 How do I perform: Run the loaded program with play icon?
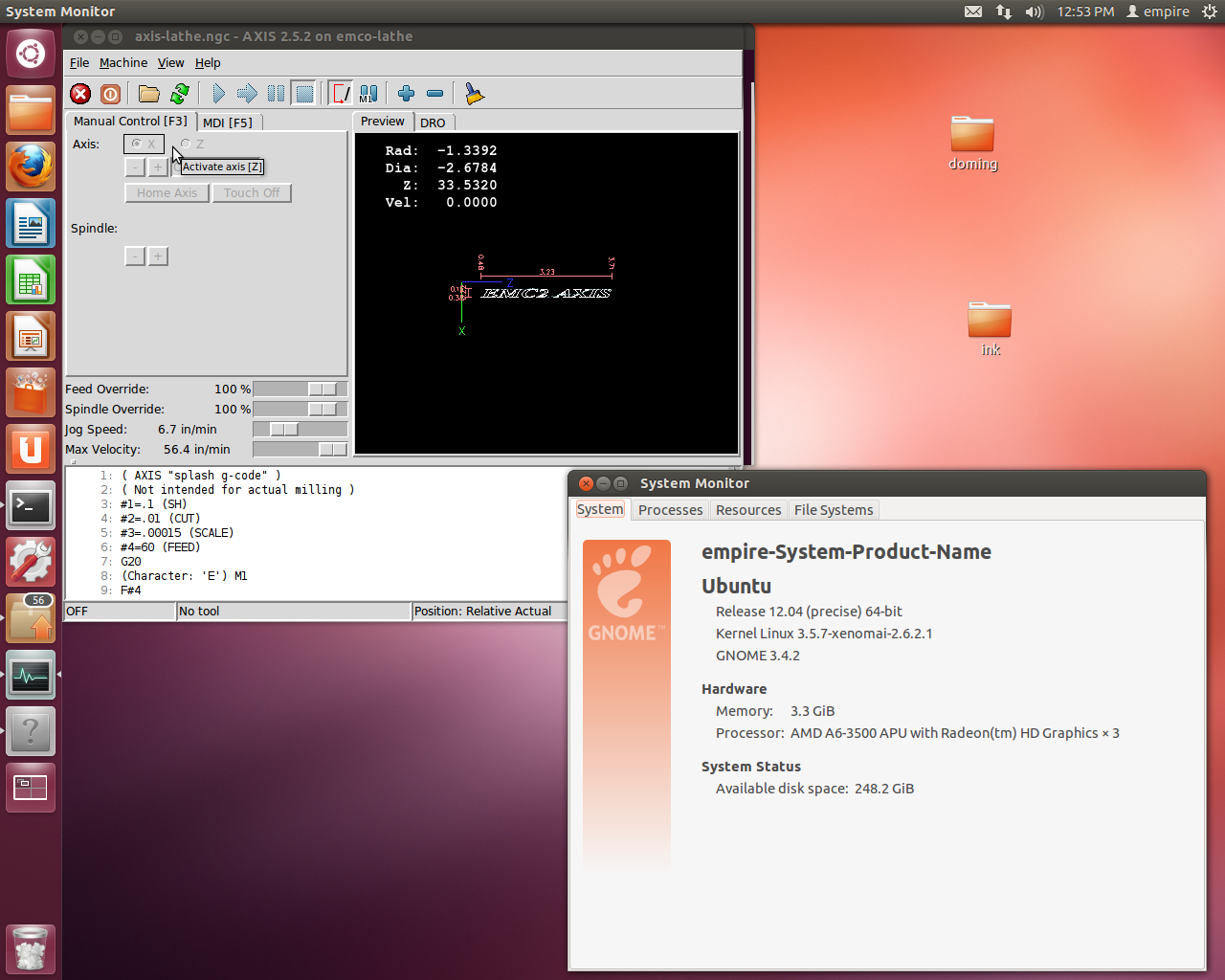click(218, 93)
